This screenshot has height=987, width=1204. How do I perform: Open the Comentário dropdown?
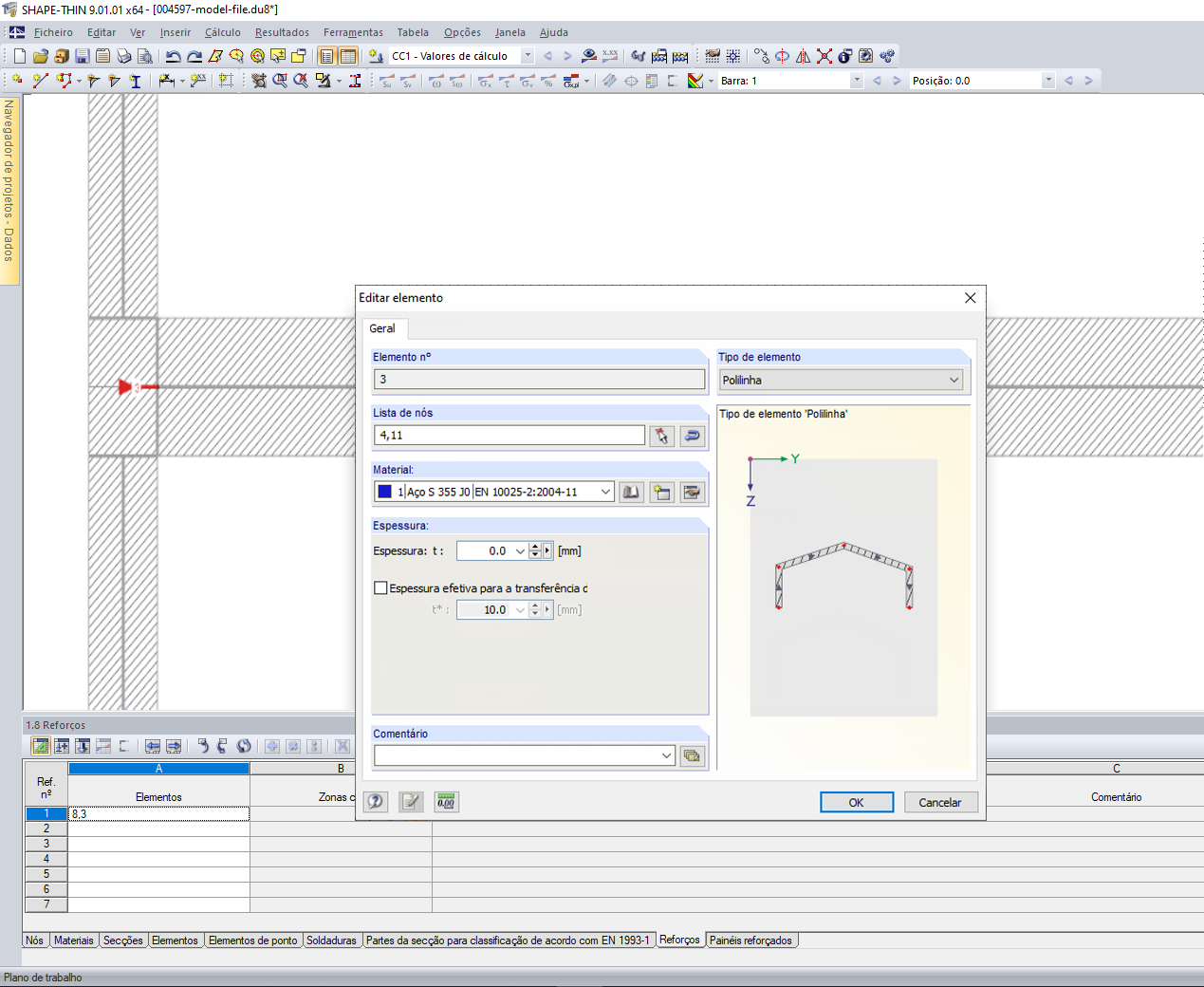[667, 755]
